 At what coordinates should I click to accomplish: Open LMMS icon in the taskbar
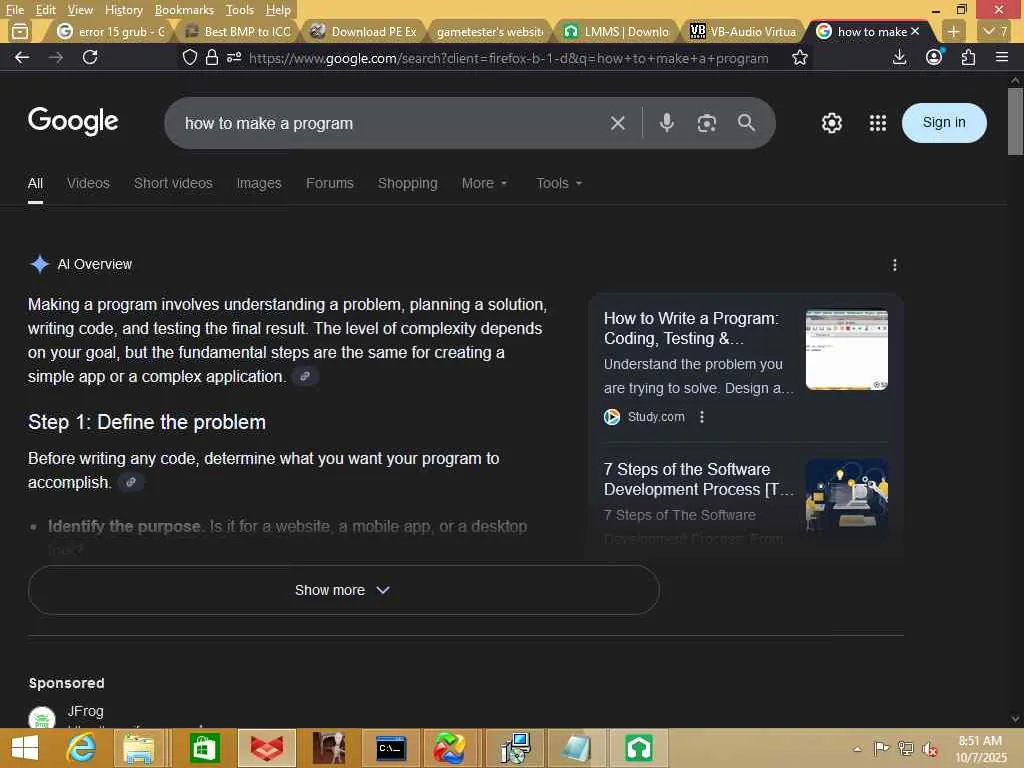click(638, 748)
